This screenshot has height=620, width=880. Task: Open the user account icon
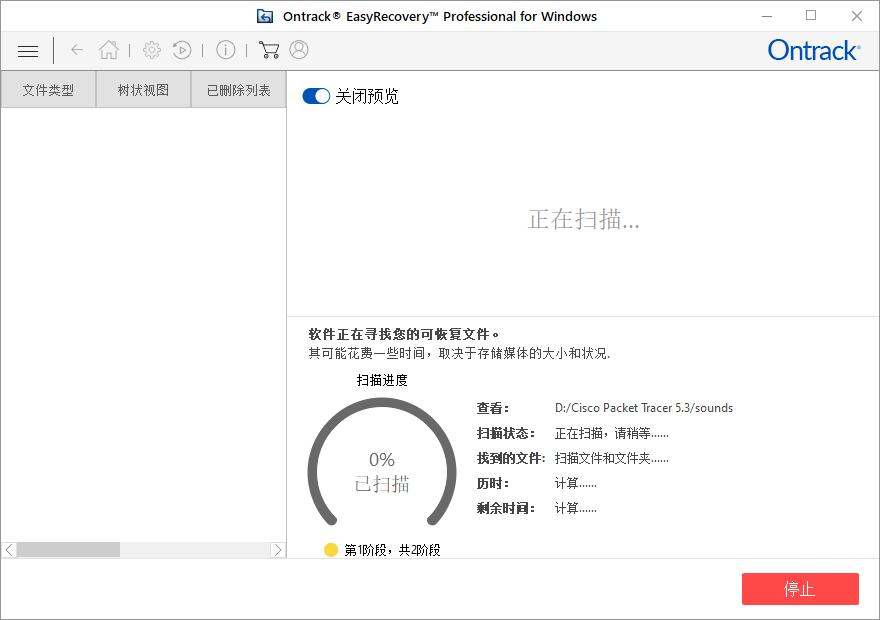tap(297, 49)
